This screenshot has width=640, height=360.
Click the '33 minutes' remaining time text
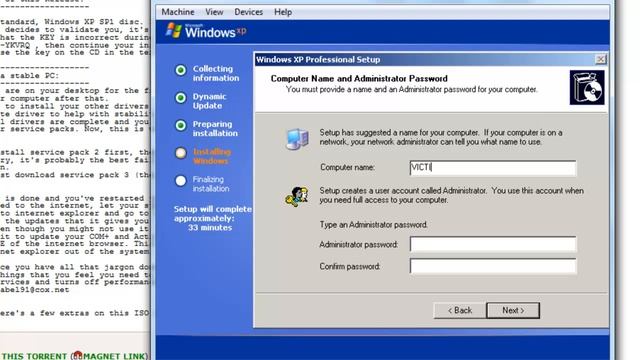(x=210, y=228)
